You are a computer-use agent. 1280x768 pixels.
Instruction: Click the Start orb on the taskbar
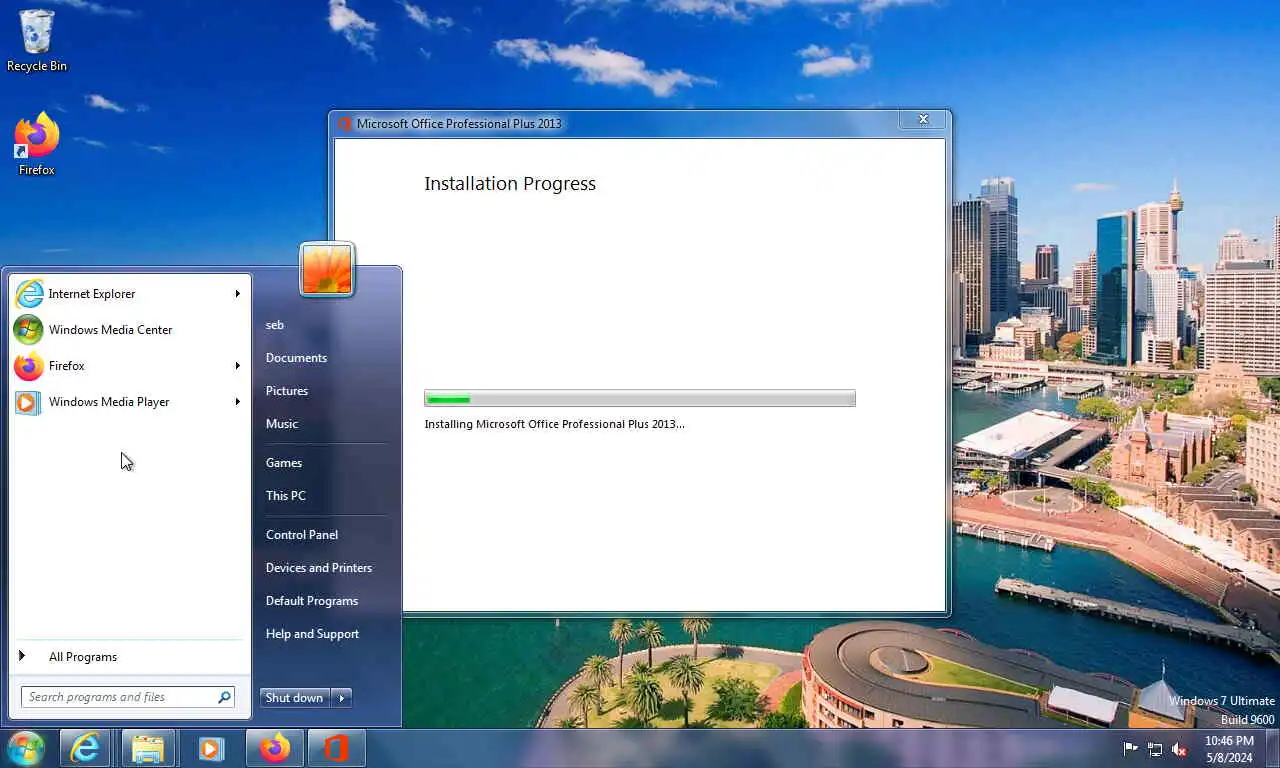point(25,748)
